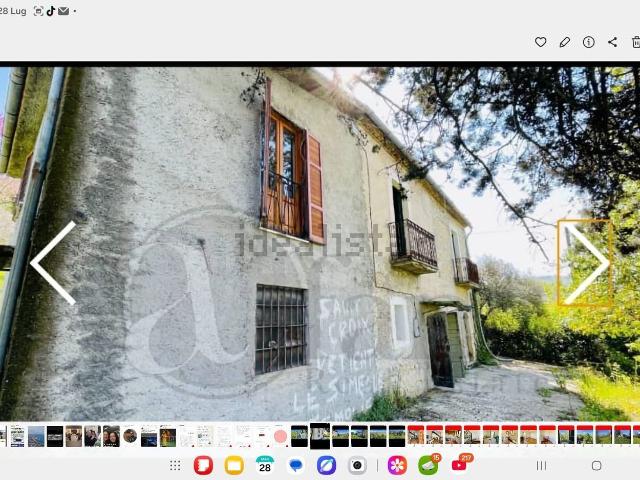Share the current photo
This screenshot has height=480, width=640.
pyautogui.click(x=612, y=42)
